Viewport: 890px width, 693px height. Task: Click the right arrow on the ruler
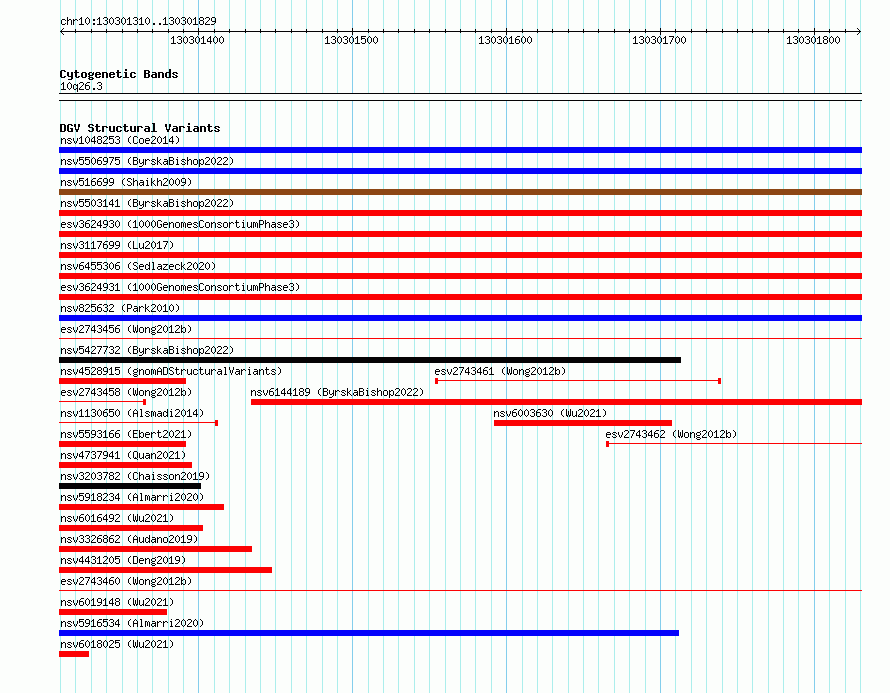click(x=859, y=31)
